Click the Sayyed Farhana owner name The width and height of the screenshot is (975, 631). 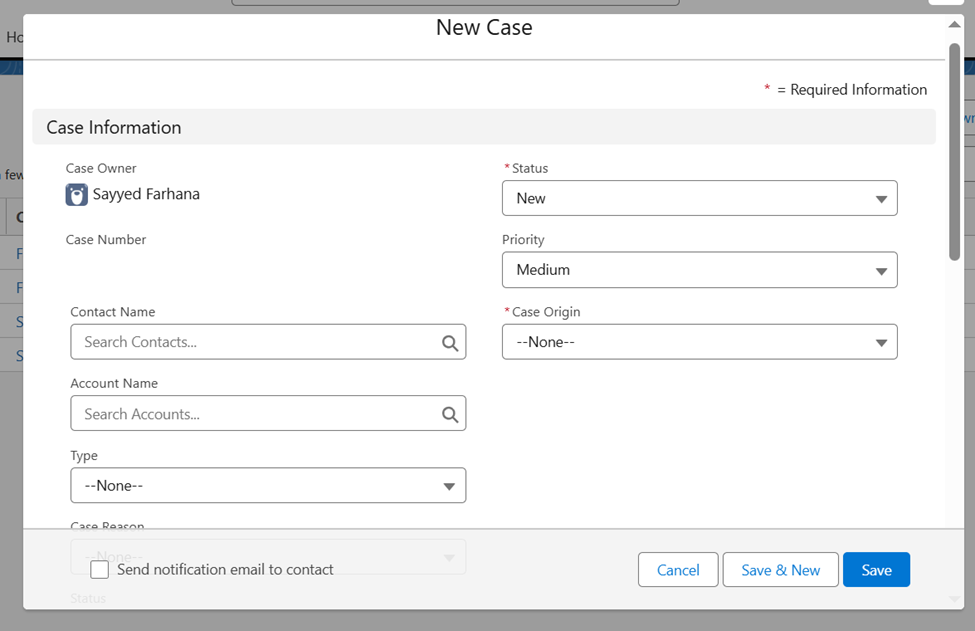146,195
